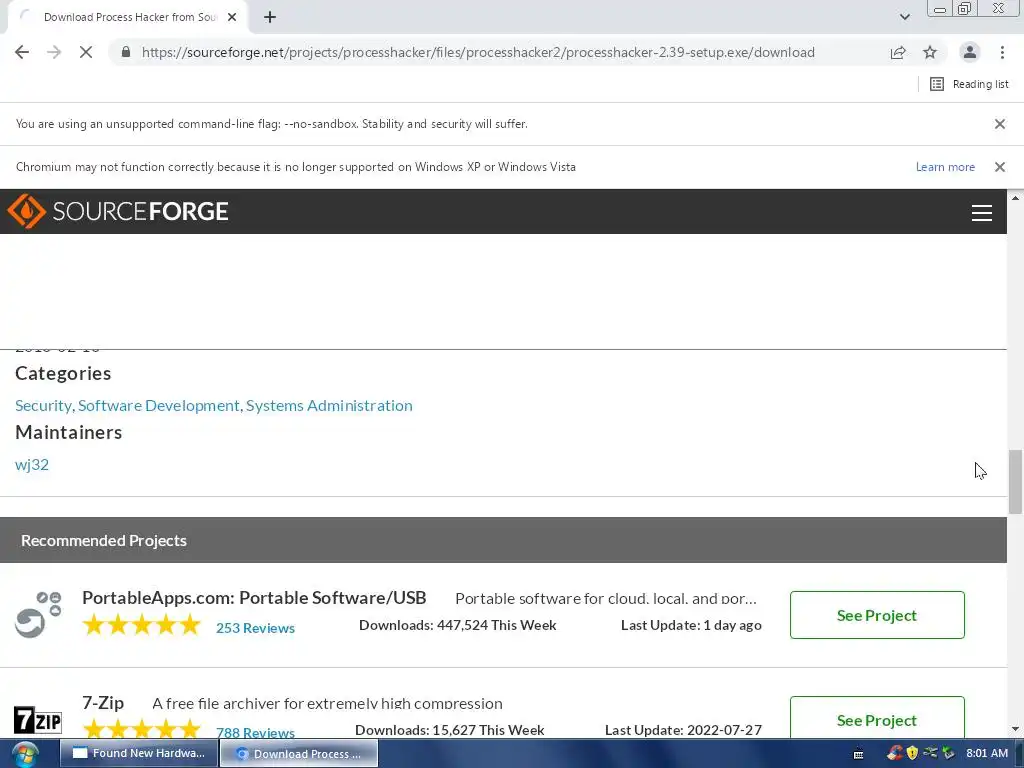The image size is (1024, 768).
Task: Click the CCleaner tray icon
Action: point(895,753)
